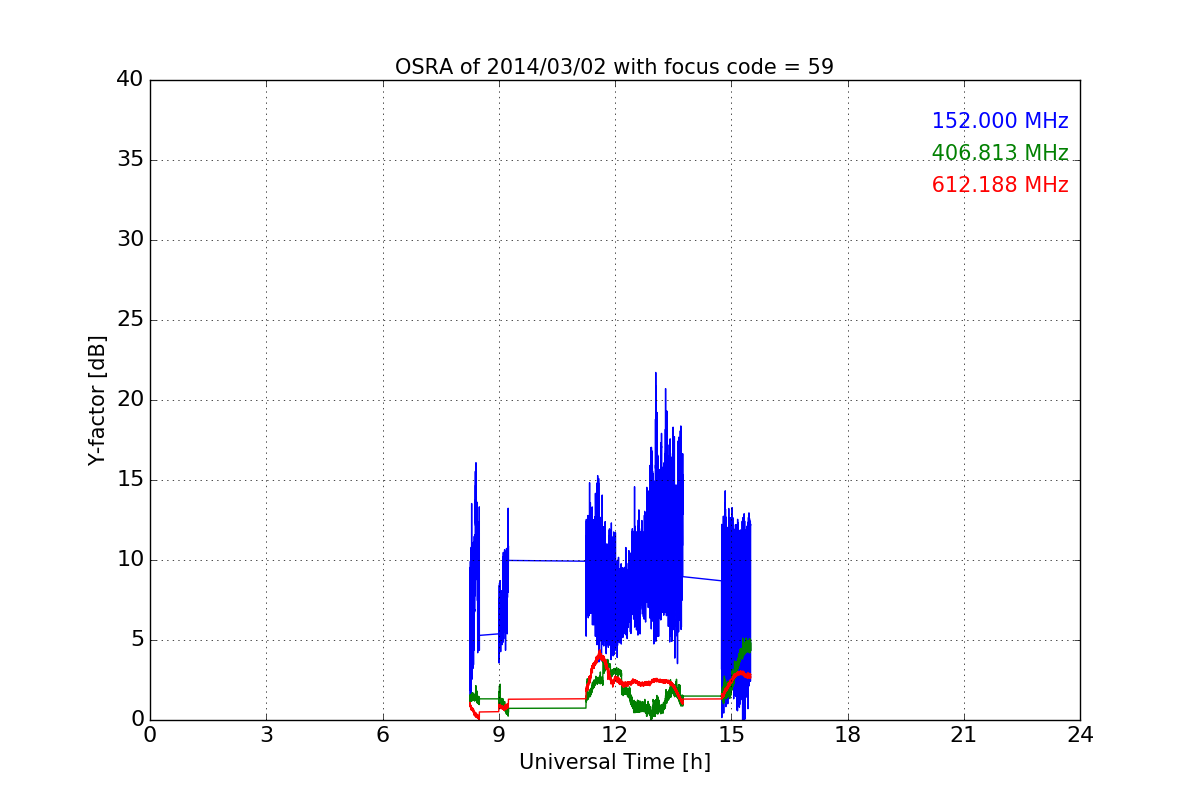Screen dimensions: 1200x800
Task: Click the blue peak near 13 hours
Action: 656,376
